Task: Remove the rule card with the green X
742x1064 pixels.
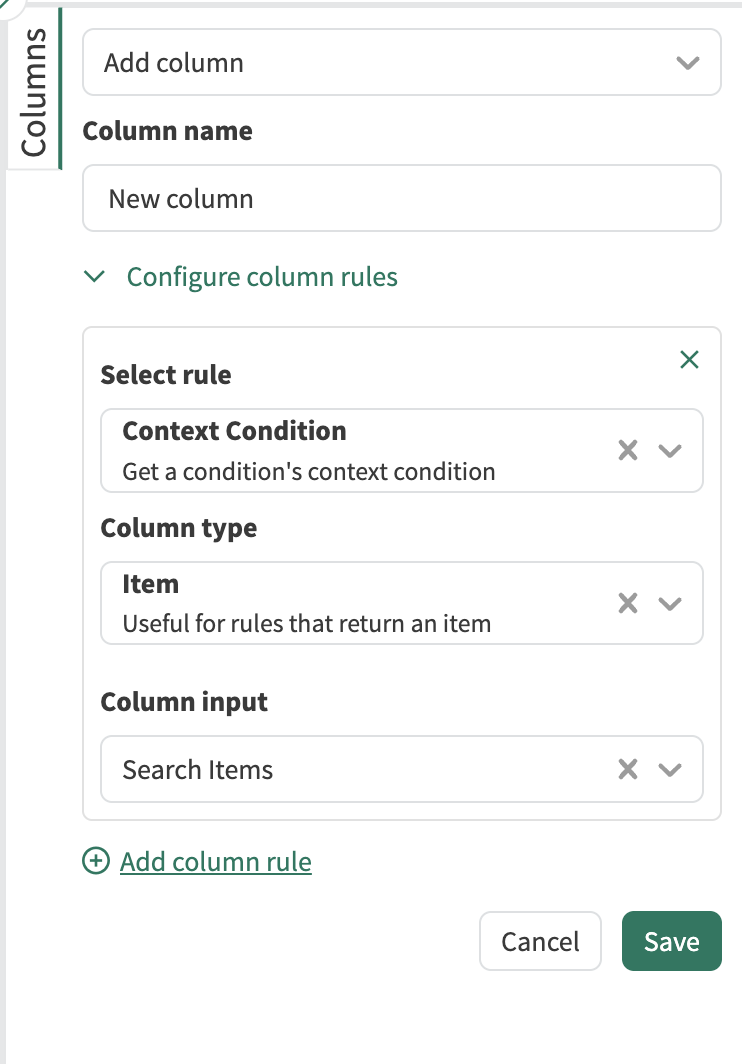Action: [x=689, y=360]
